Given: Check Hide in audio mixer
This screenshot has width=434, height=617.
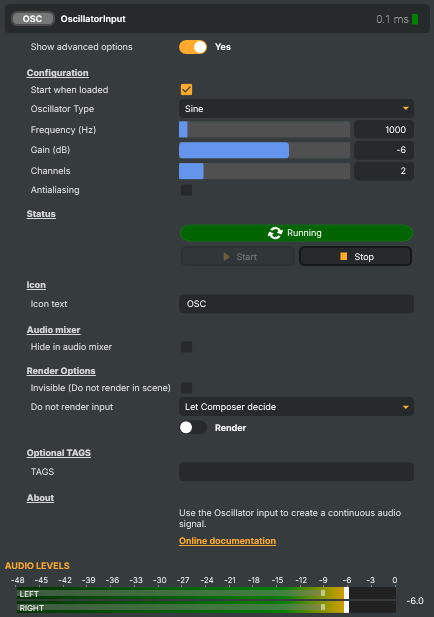Looking at the screenshot, I should 187,347.
